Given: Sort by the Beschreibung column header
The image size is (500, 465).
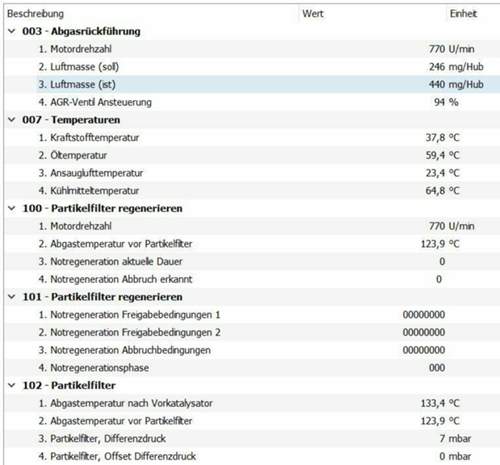Looking at the screenshot, I should coord(35,14).
